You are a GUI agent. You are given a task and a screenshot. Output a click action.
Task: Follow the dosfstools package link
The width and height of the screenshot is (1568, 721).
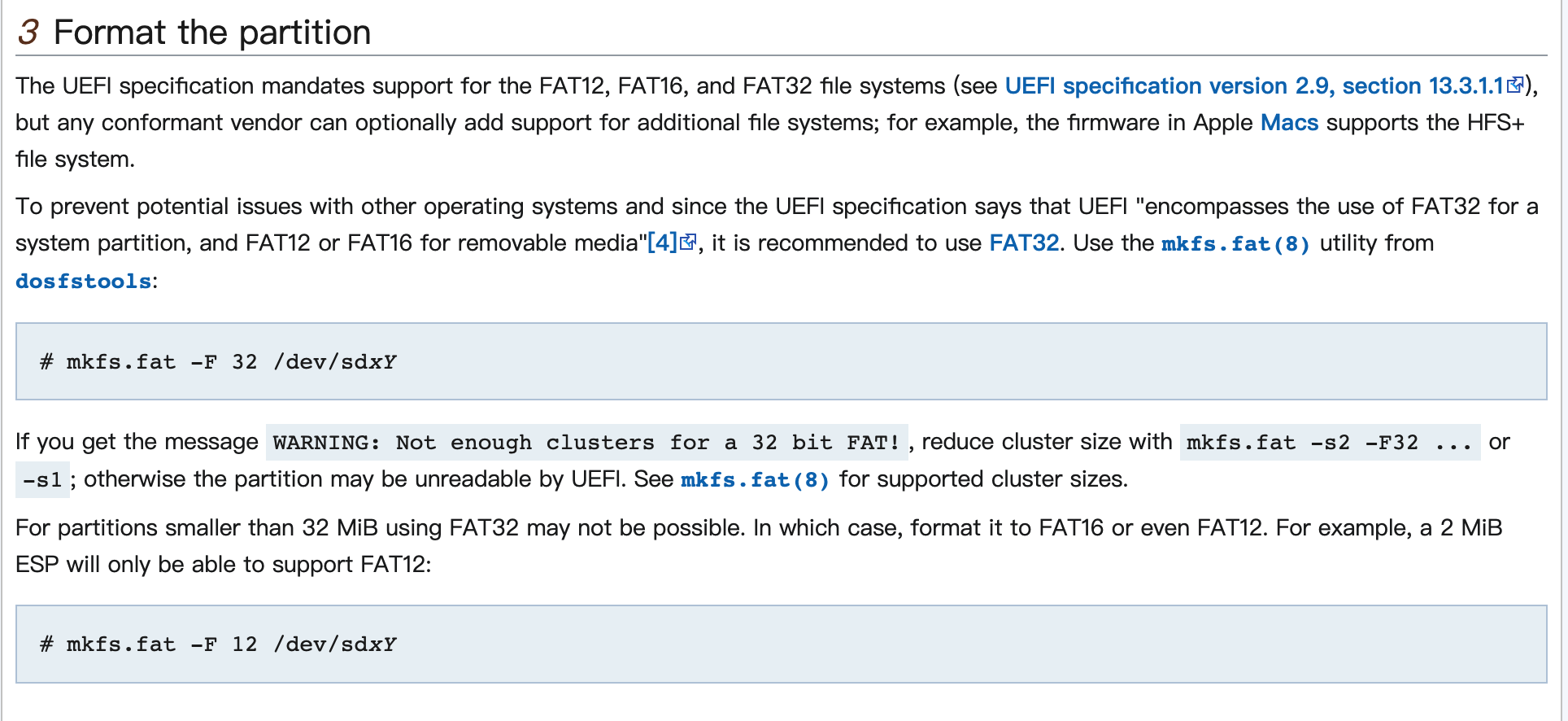pyautogui.click(x=83, y=282)
